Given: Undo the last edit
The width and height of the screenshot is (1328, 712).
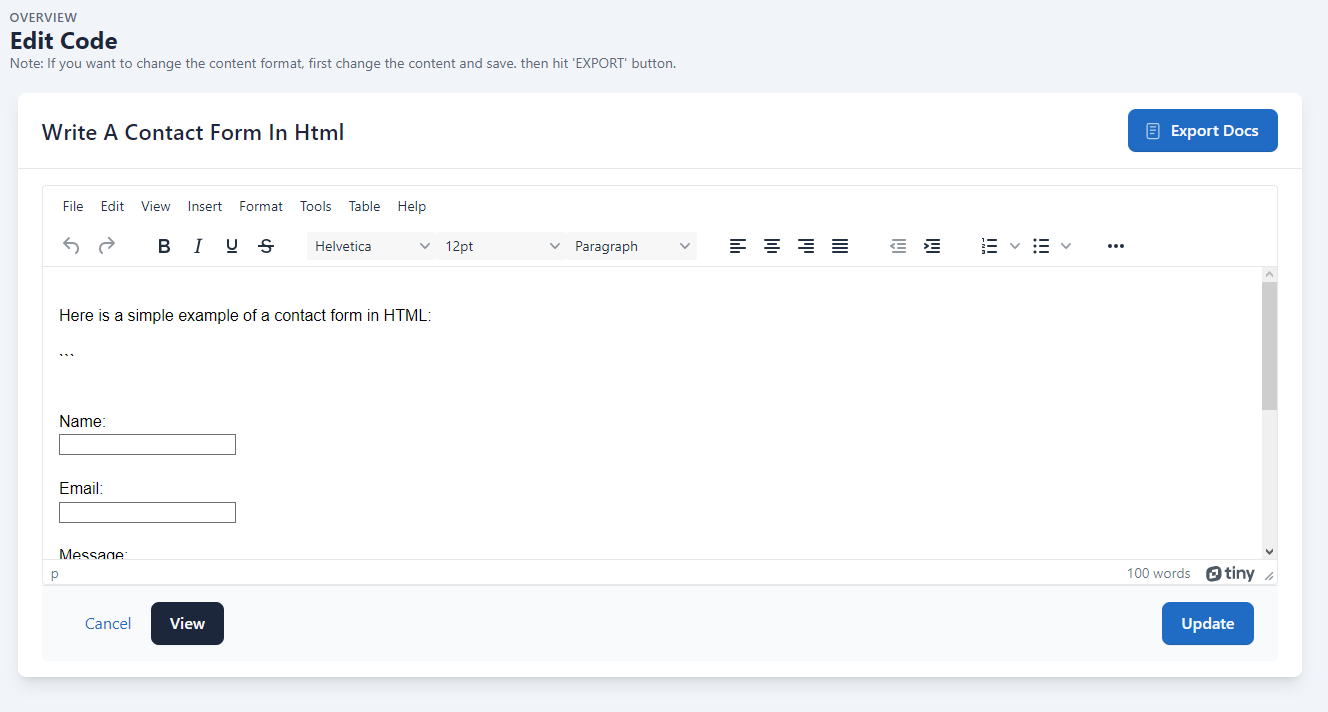Looking at the screenshot, I should tap(71, 246).
